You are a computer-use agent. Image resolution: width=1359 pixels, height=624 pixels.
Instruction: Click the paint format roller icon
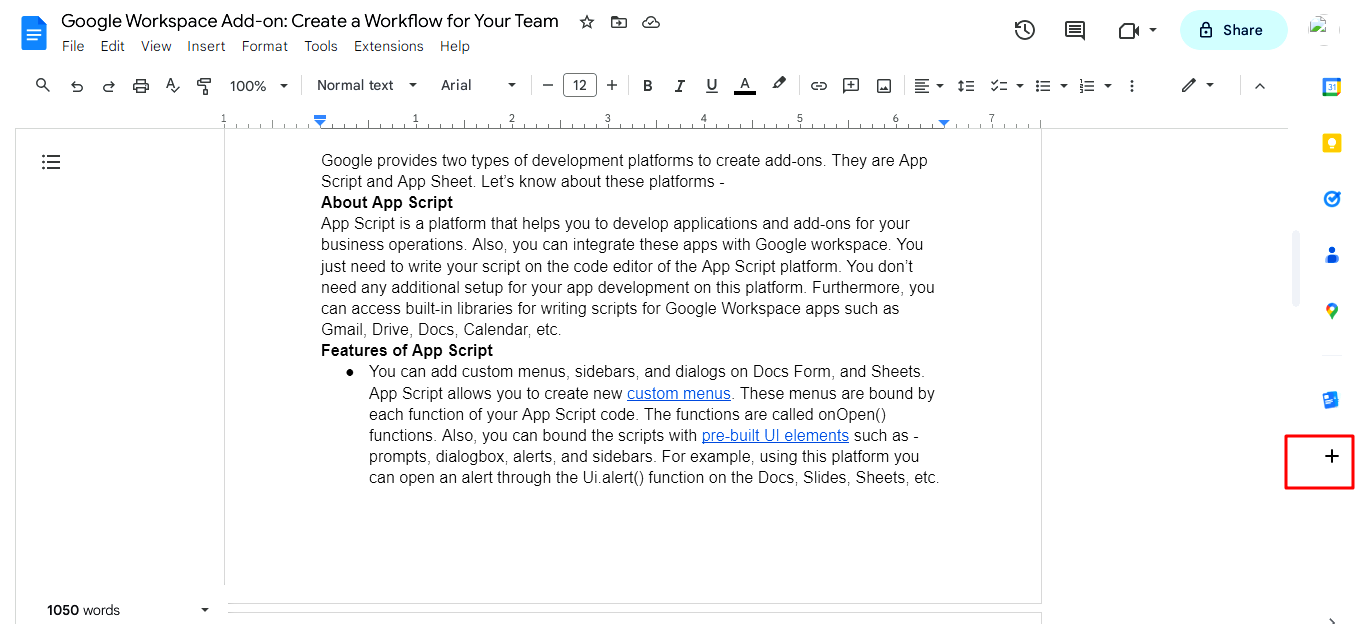204,86
